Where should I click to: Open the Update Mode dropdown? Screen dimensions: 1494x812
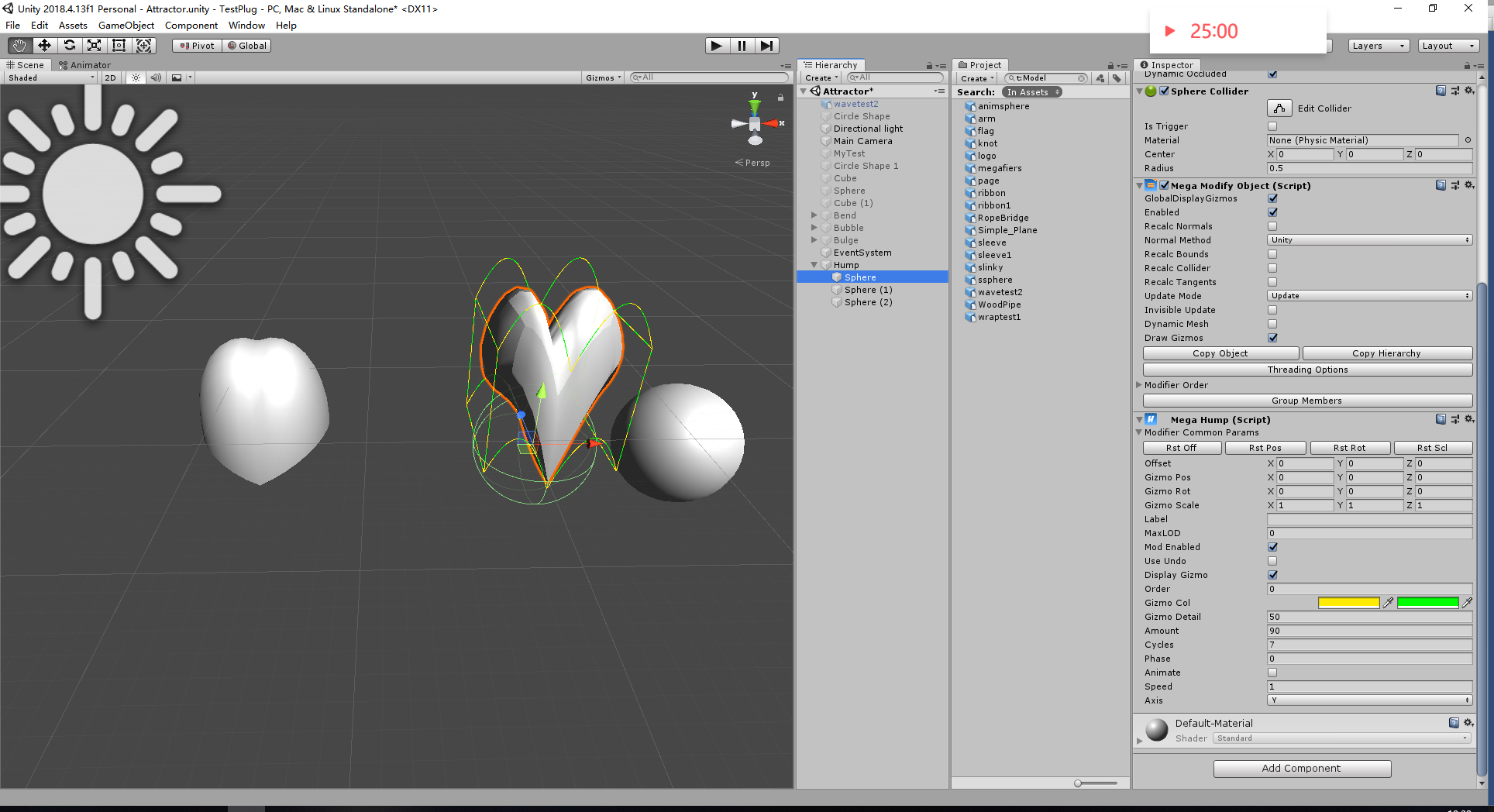pos(1369,296)
